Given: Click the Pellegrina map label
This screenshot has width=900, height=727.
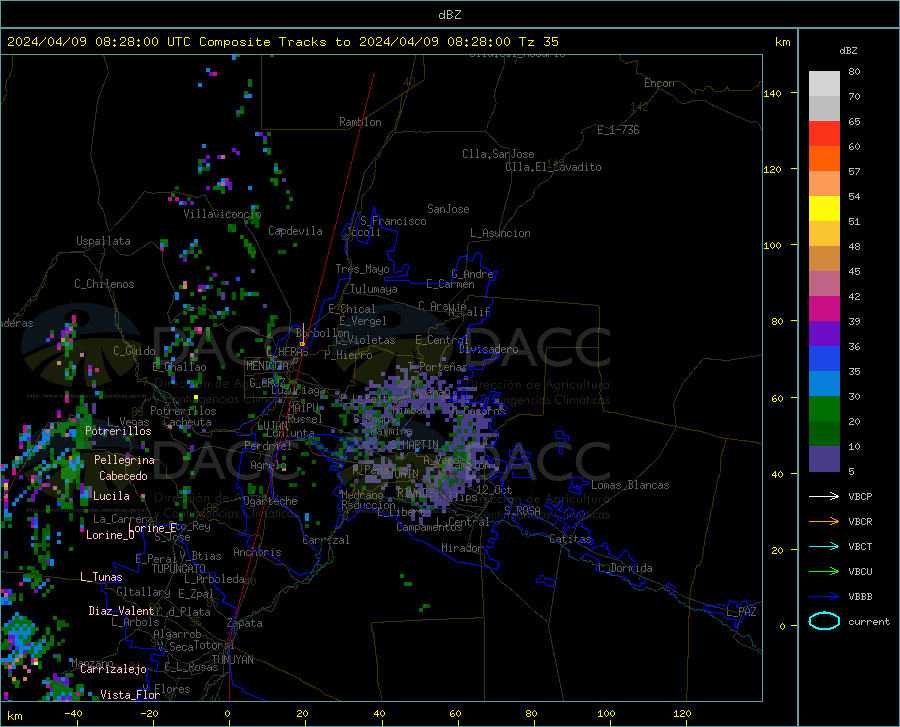Looking at the screenshot, I should 125,460.
